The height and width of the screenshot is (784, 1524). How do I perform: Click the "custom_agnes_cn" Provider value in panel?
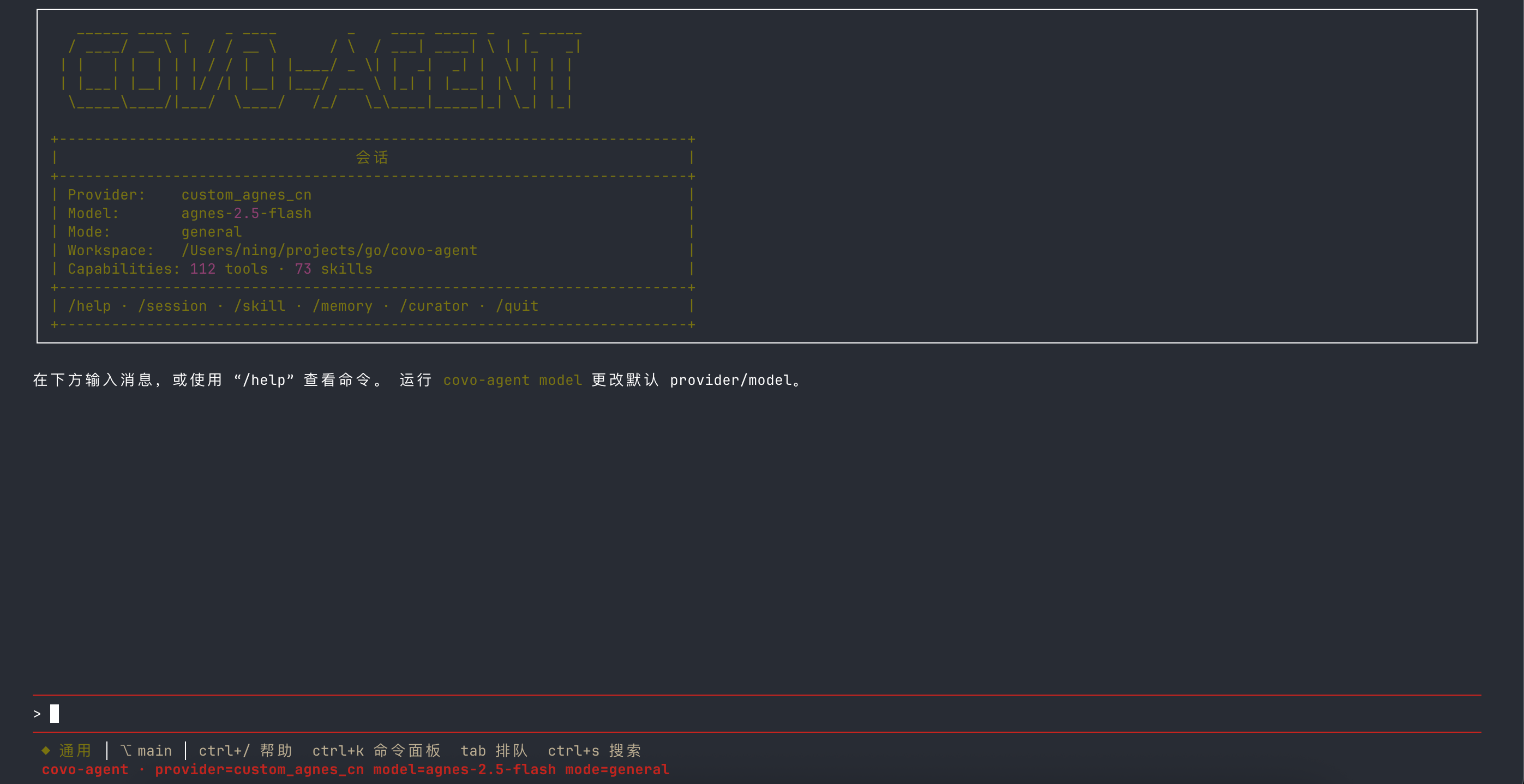[247, 195]
